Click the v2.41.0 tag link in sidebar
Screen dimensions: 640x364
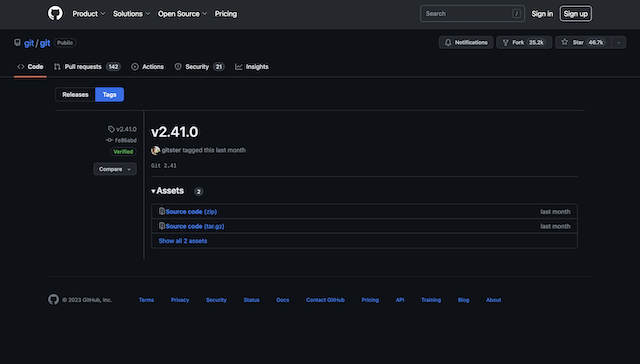click(122, 129)
